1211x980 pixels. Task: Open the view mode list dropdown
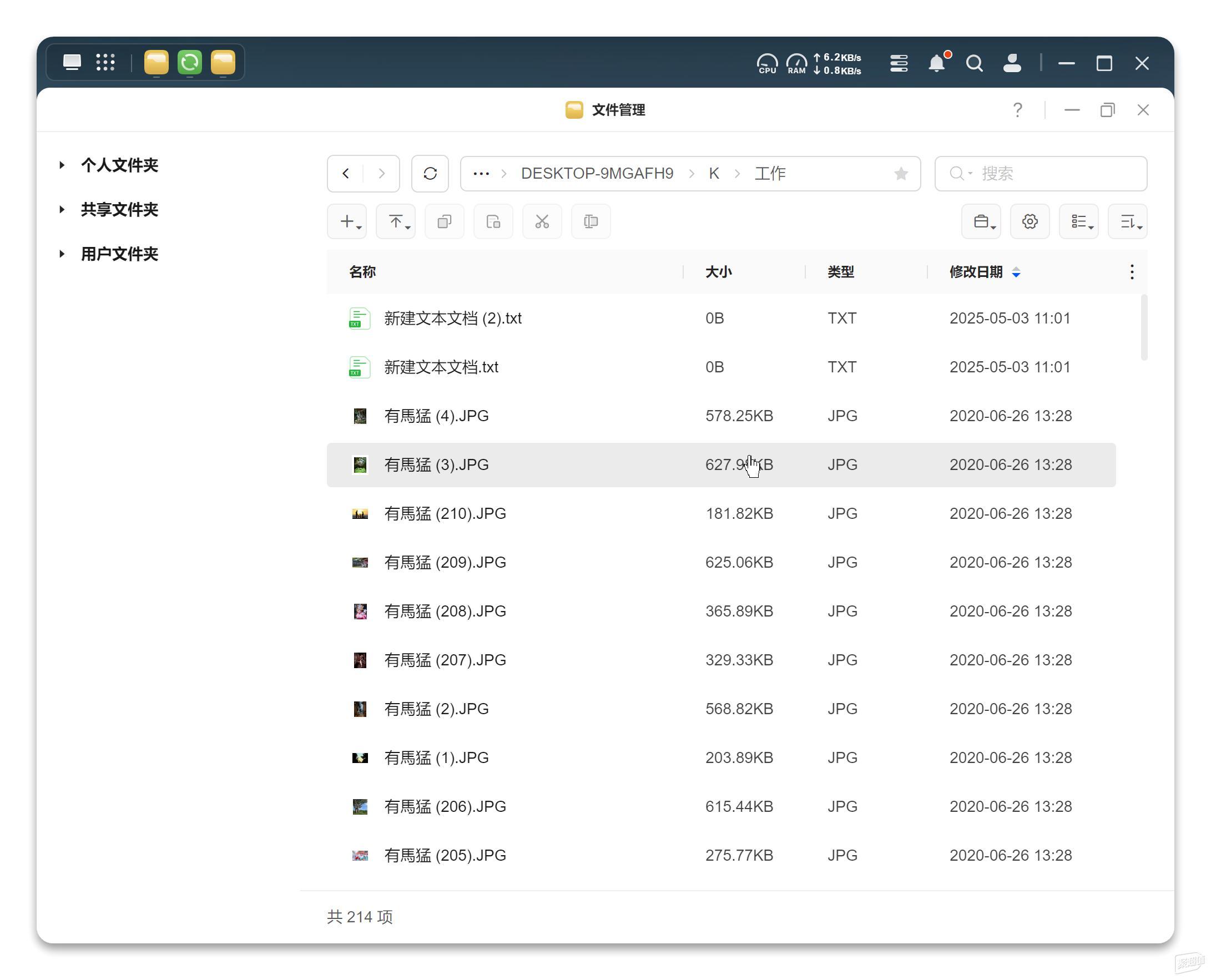(x=1079, y=221)
